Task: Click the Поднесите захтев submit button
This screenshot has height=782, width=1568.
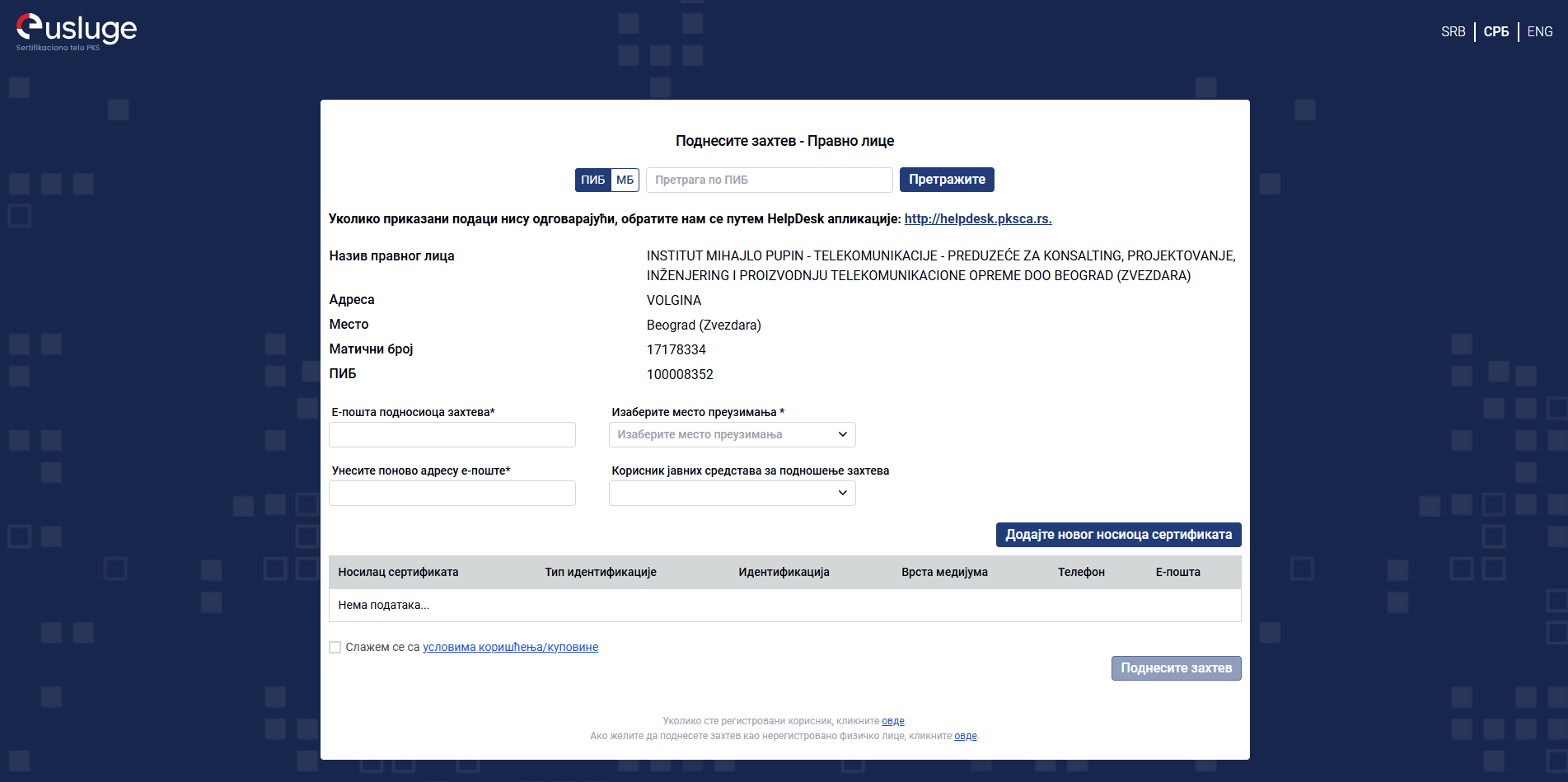Action: [1176, 668]
